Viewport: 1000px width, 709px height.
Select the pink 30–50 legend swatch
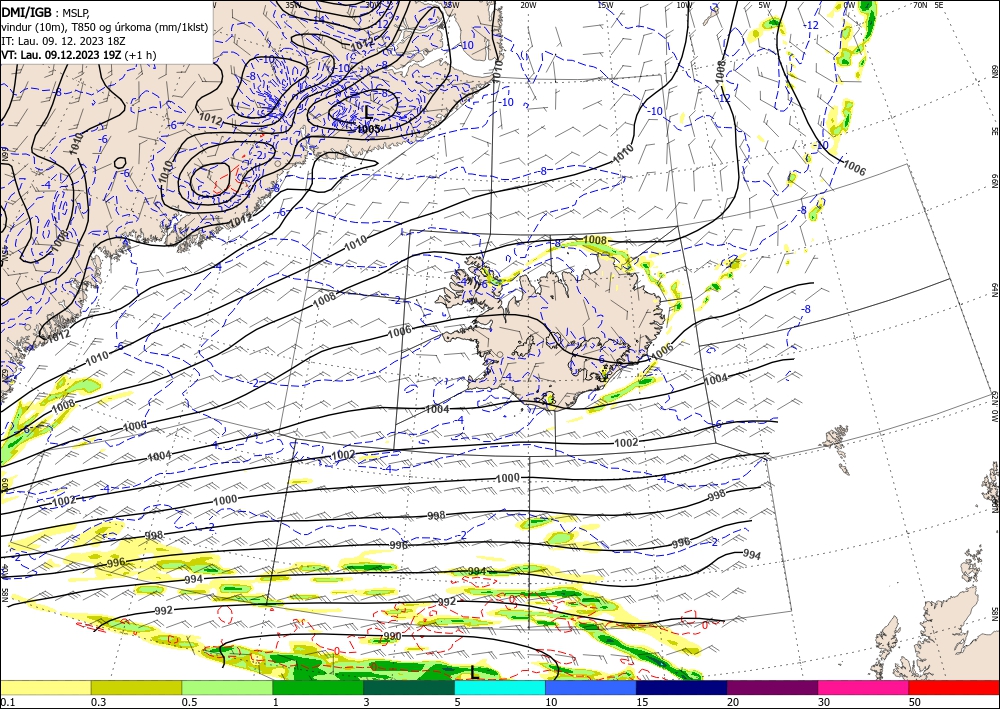coord(864,687)
